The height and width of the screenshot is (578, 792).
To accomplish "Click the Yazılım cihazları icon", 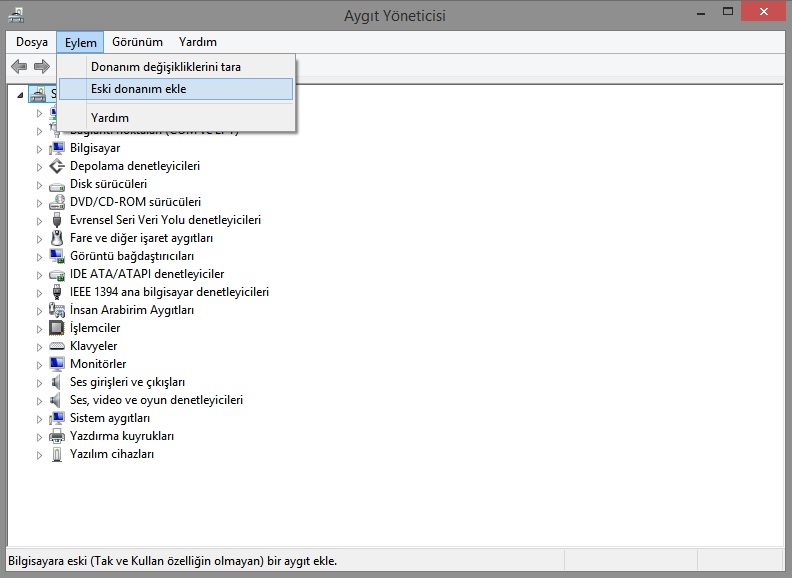I will tap(57, 454).
